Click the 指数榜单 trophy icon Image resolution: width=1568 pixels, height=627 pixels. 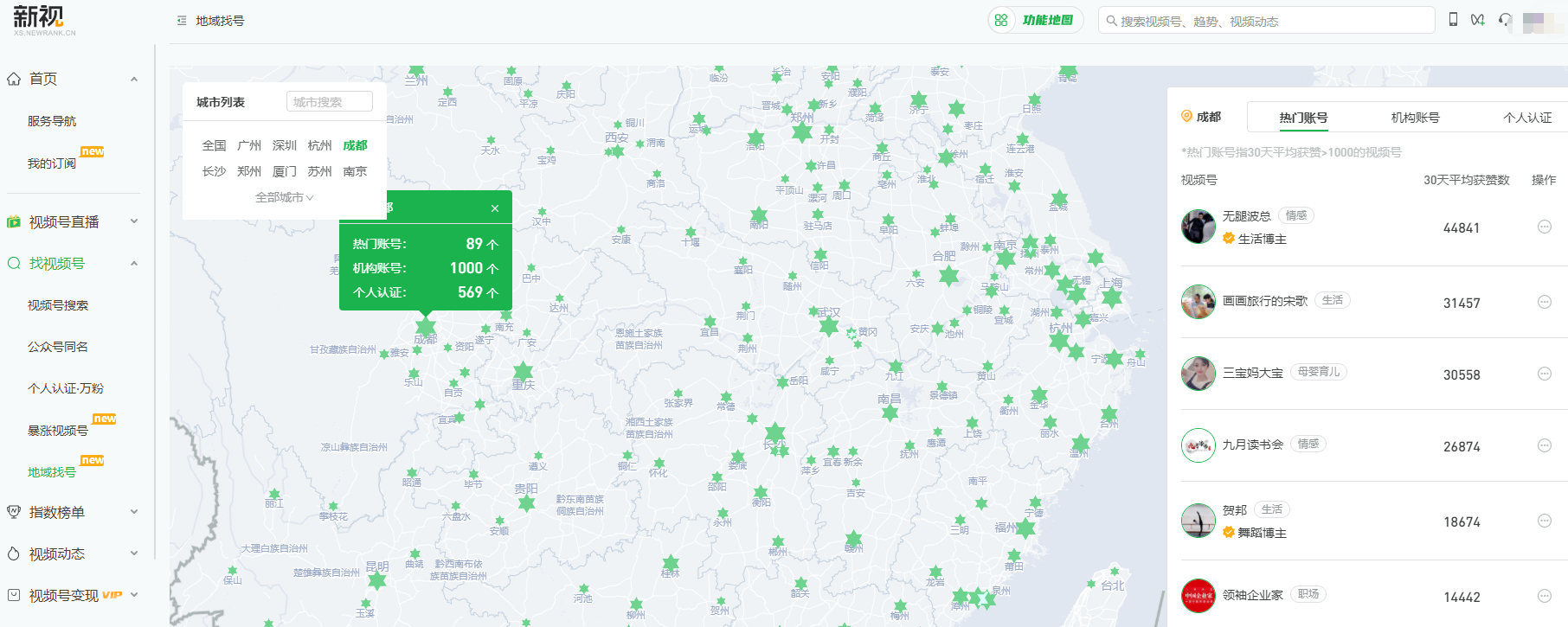click(x=14, y=512)
